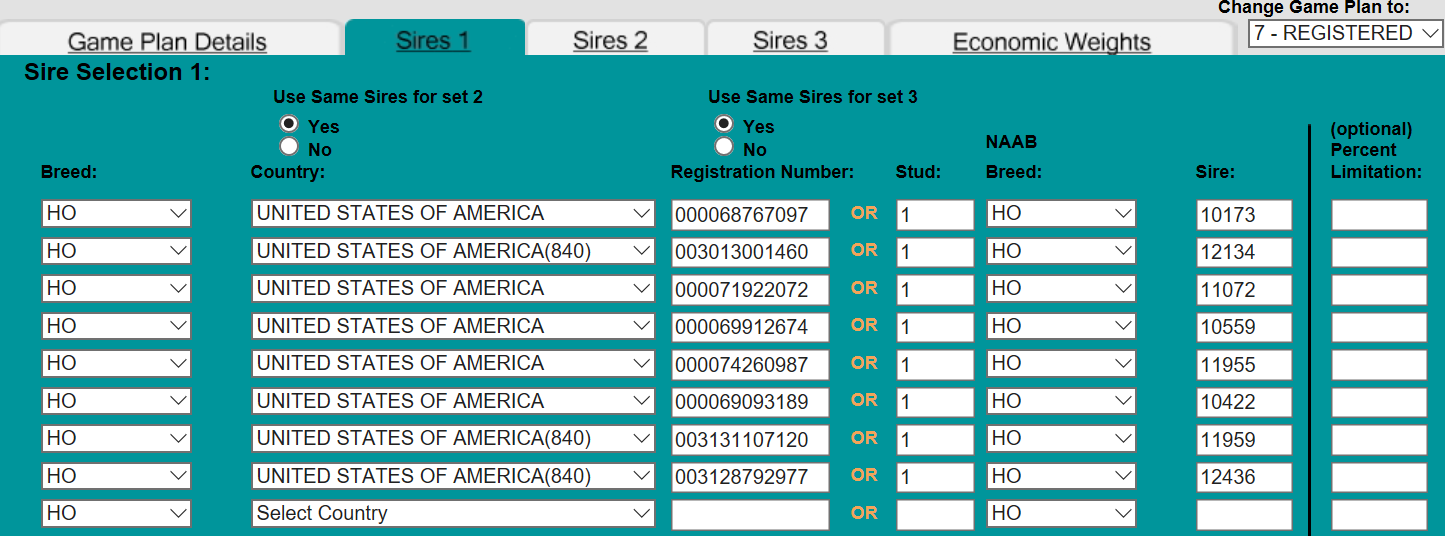This screenshot has height=536, width=1445.
Task: Select No for same sires set 2
Action: [x=289, y=147]
